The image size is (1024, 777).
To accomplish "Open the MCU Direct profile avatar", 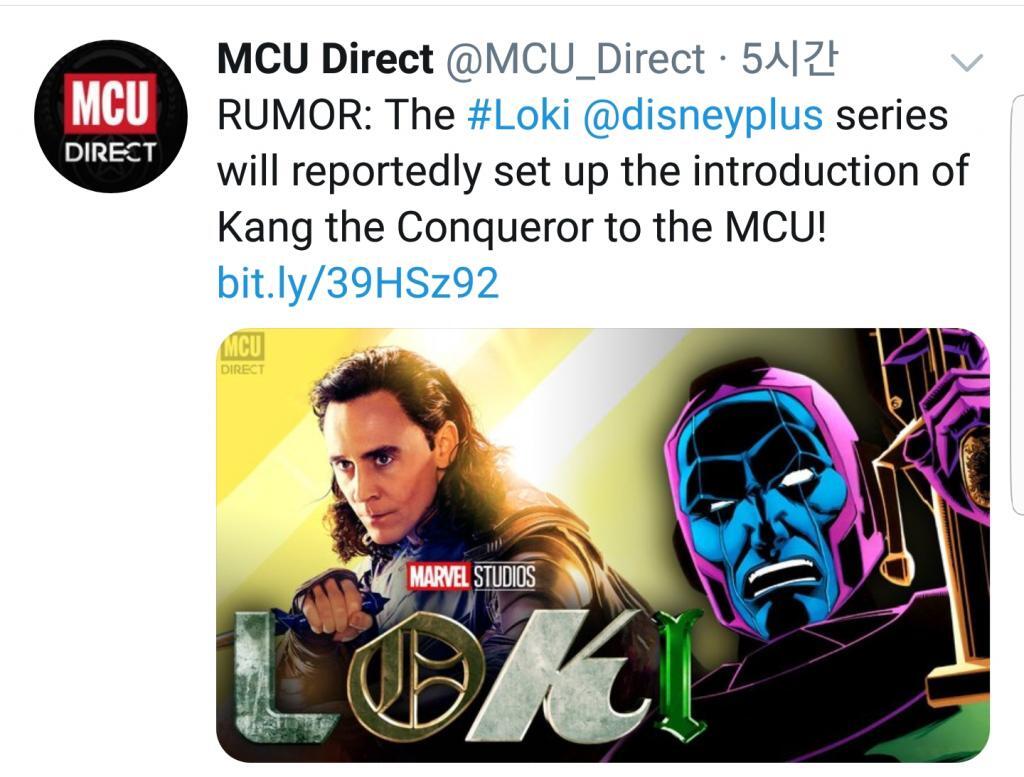I will click(111, 117).
